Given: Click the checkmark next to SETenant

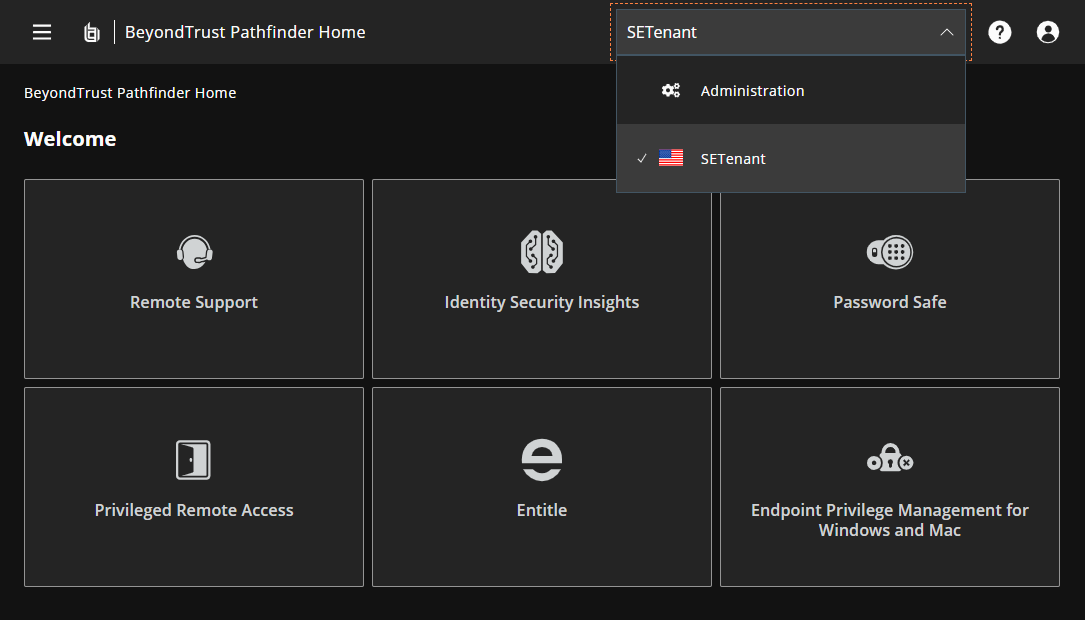Looking at the screenshot, I should point(642,158).
